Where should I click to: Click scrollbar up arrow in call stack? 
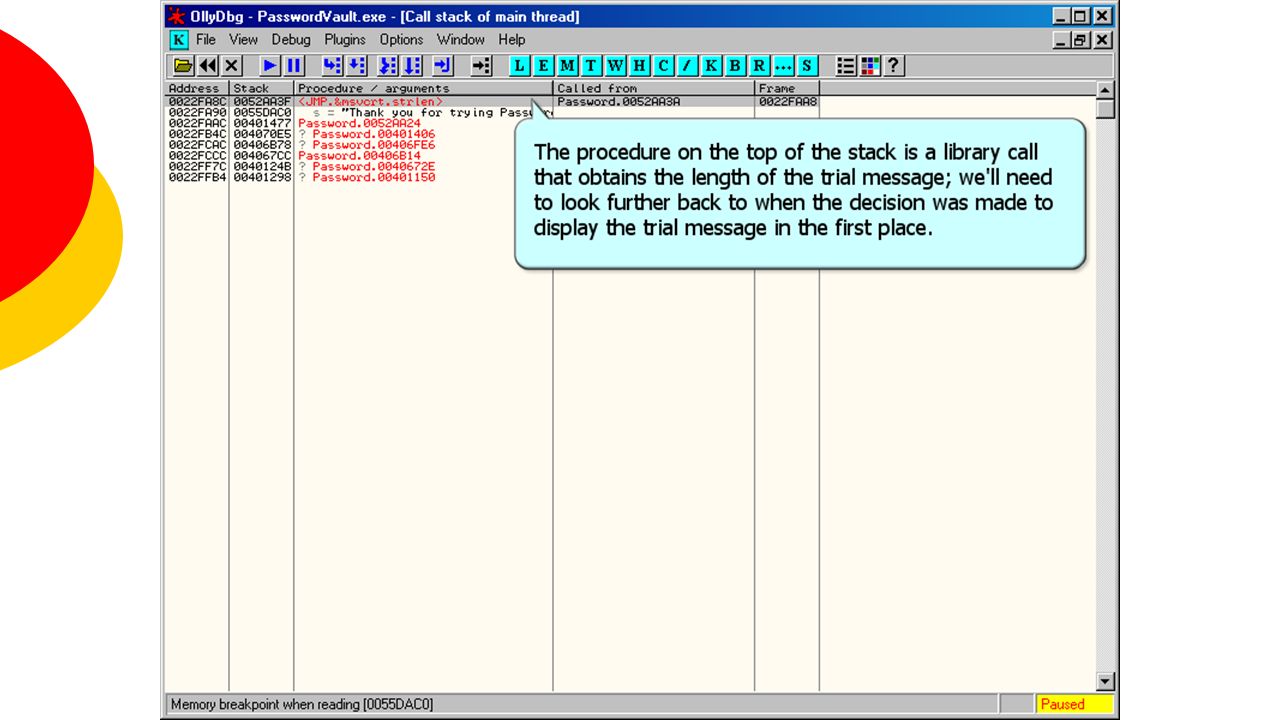1105,91
